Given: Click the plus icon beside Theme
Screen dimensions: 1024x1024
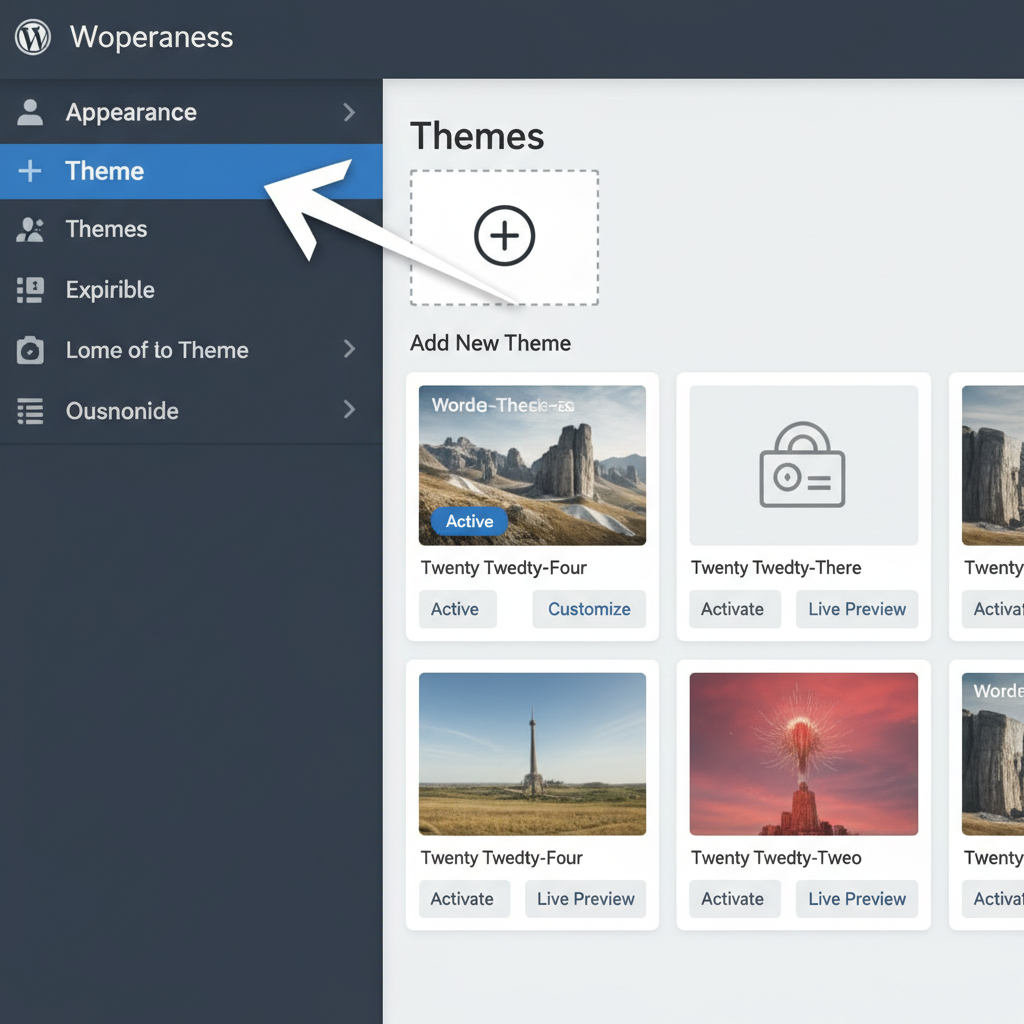Looking at the screenshot, I should point(31,171).
